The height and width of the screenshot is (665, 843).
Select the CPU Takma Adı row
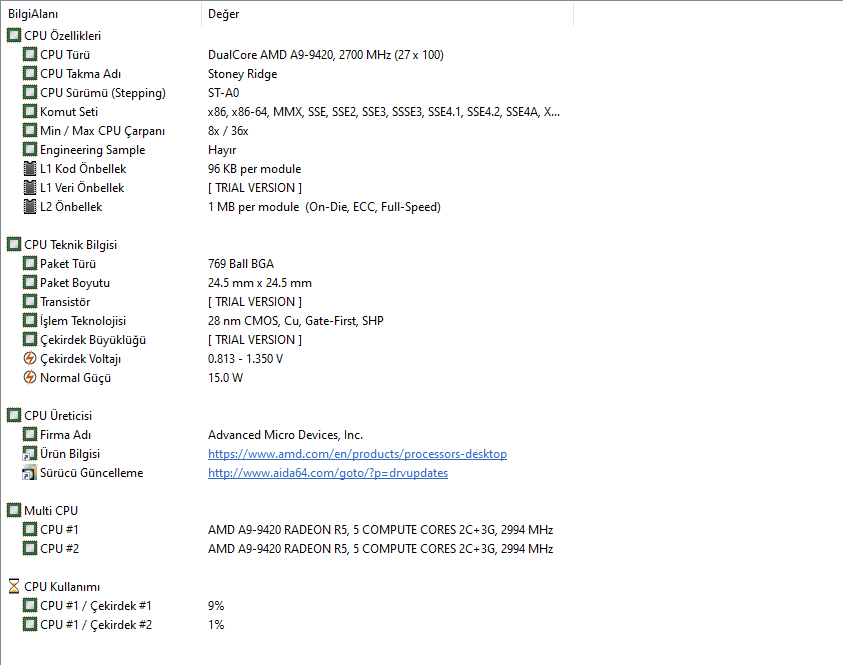pos(86,74)
